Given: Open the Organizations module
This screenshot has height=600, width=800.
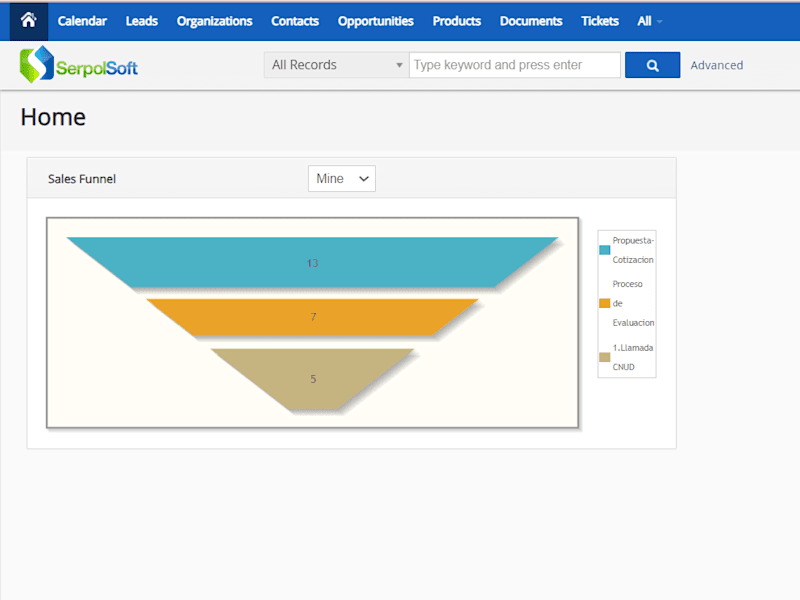Looking at the screenshot, I should coord(214,21).
